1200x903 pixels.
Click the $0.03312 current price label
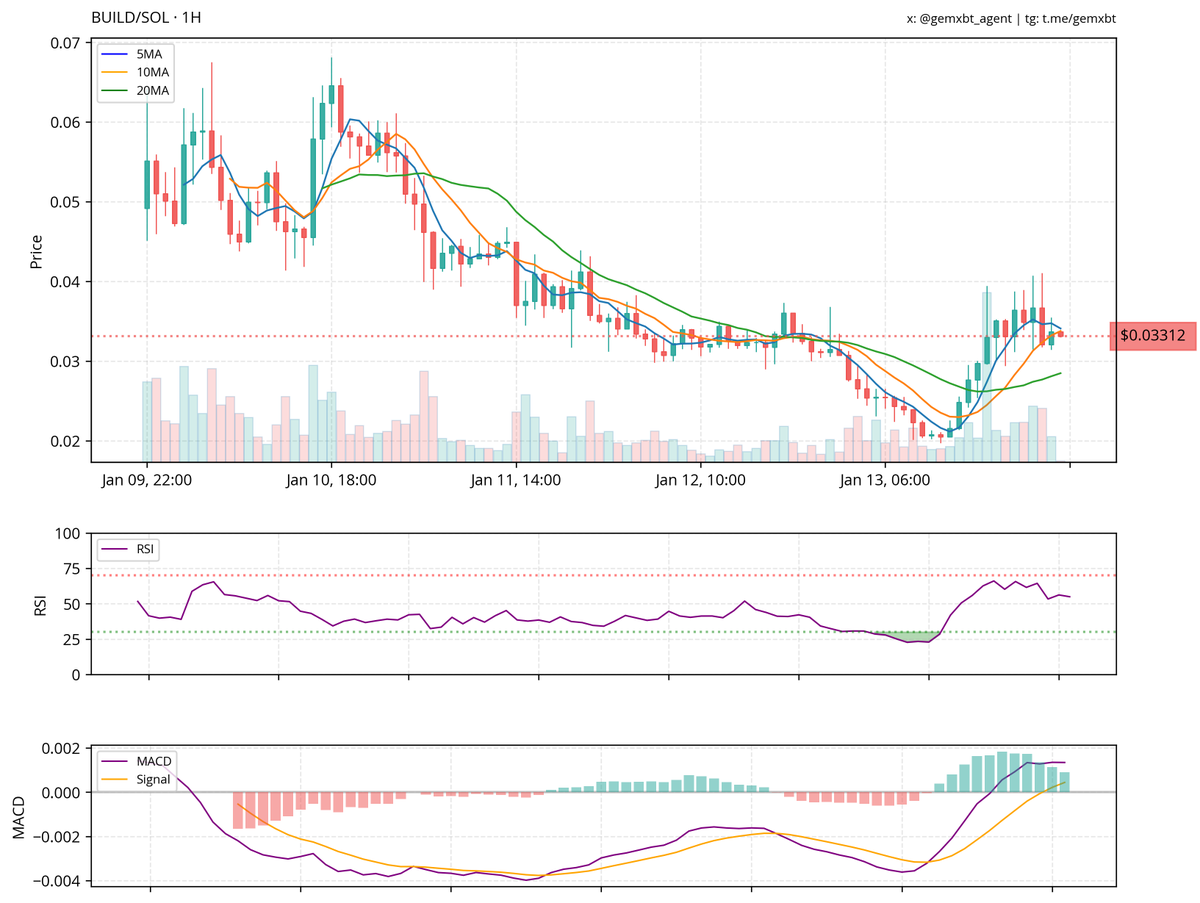(x=1153, y=336)
